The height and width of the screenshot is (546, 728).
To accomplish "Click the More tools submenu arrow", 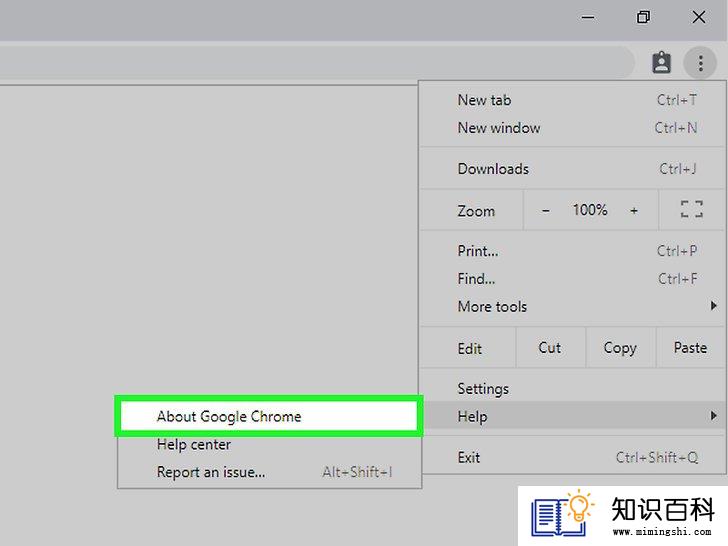I will click(x=714, y=306).
